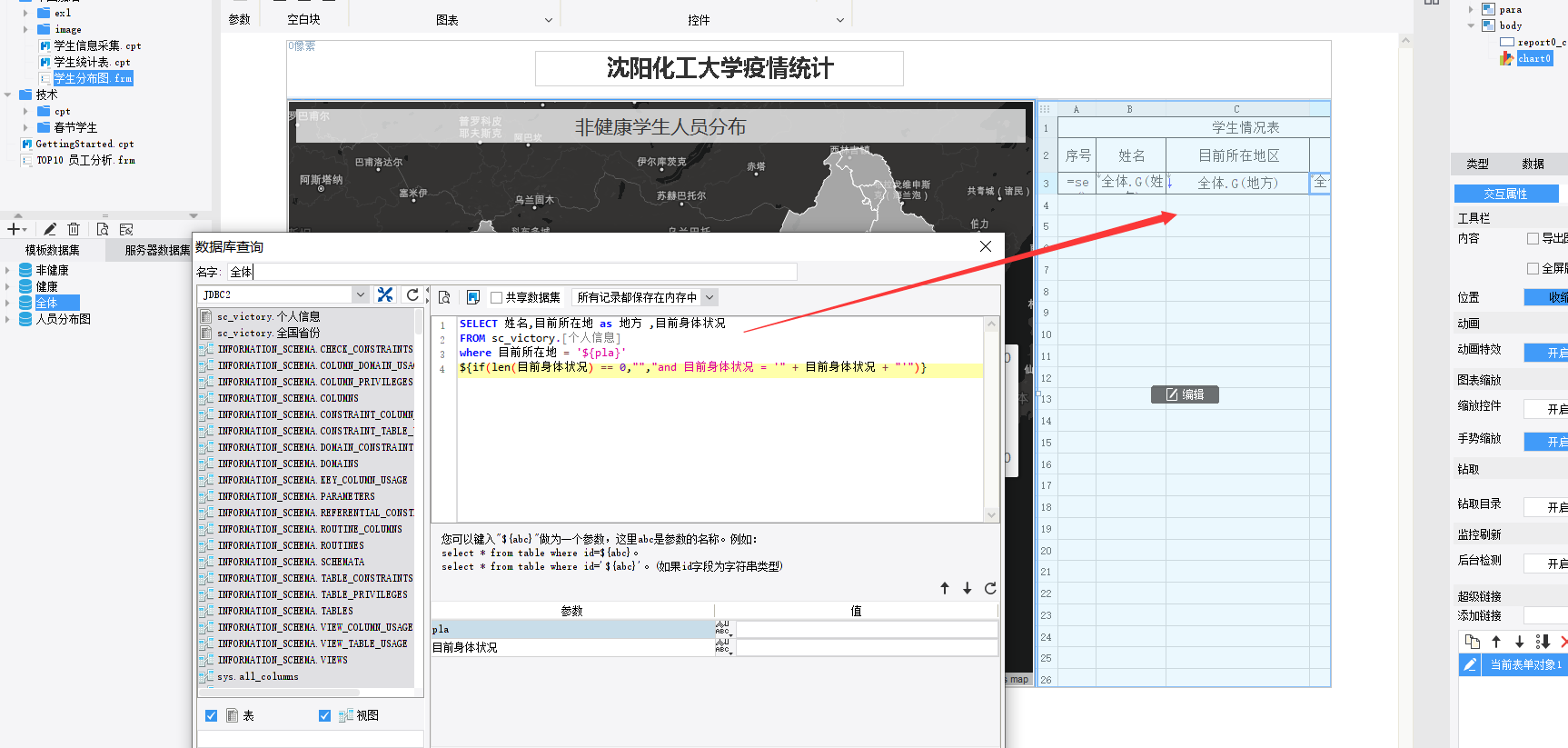The width and height of the screenshot is (1568, 748).
Task: Click the pencil icon to edit dataset
Action: point(50,229)
